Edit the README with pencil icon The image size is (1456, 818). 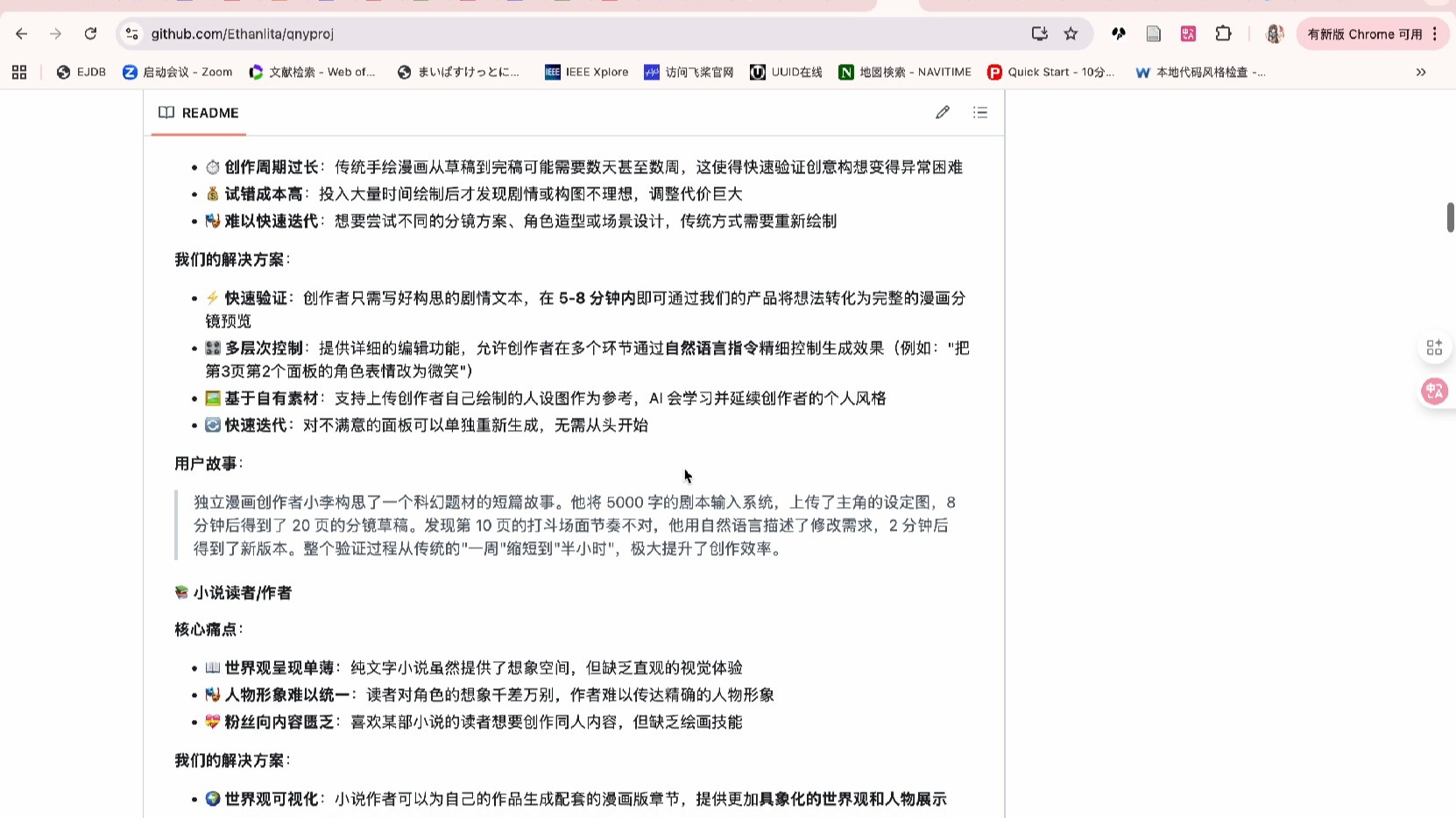point(943,112)
